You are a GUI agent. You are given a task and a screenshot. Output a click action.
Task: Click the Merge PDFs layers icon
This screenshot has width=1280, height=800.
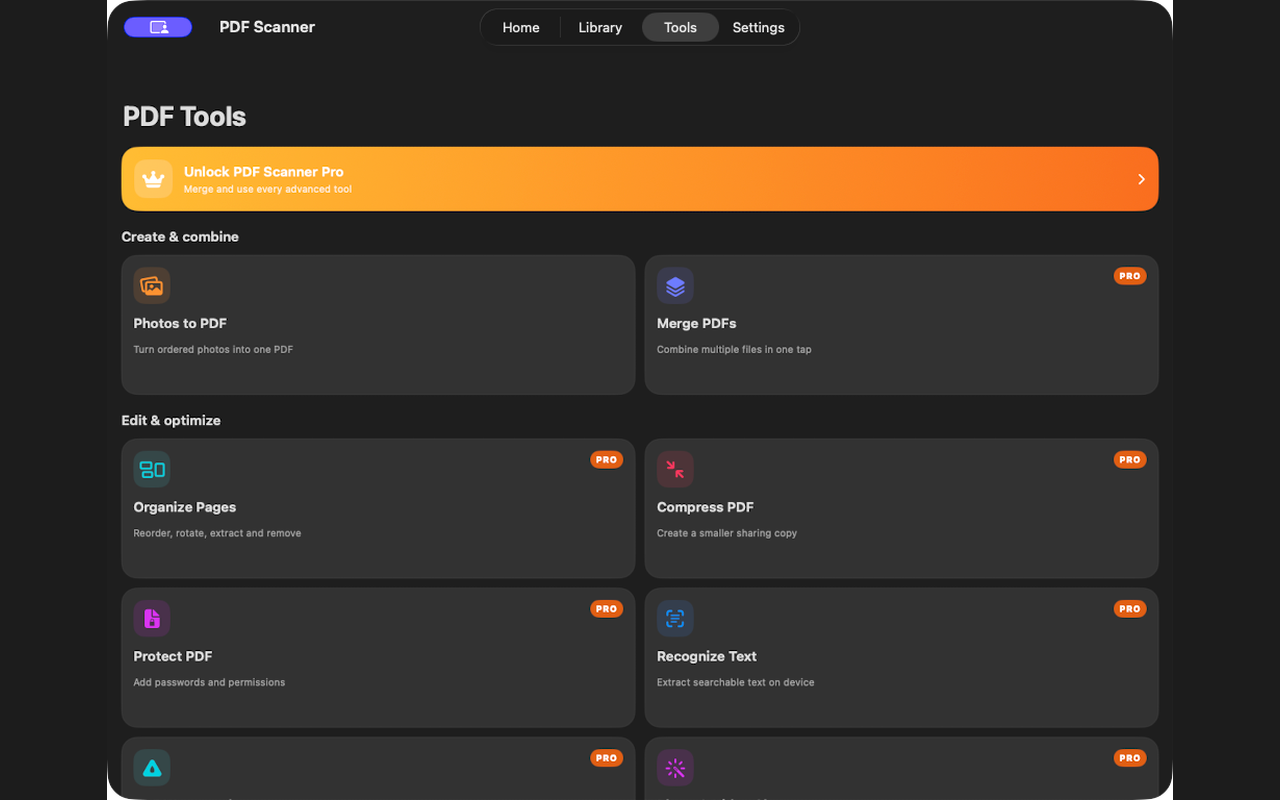(x=675, y=286)
